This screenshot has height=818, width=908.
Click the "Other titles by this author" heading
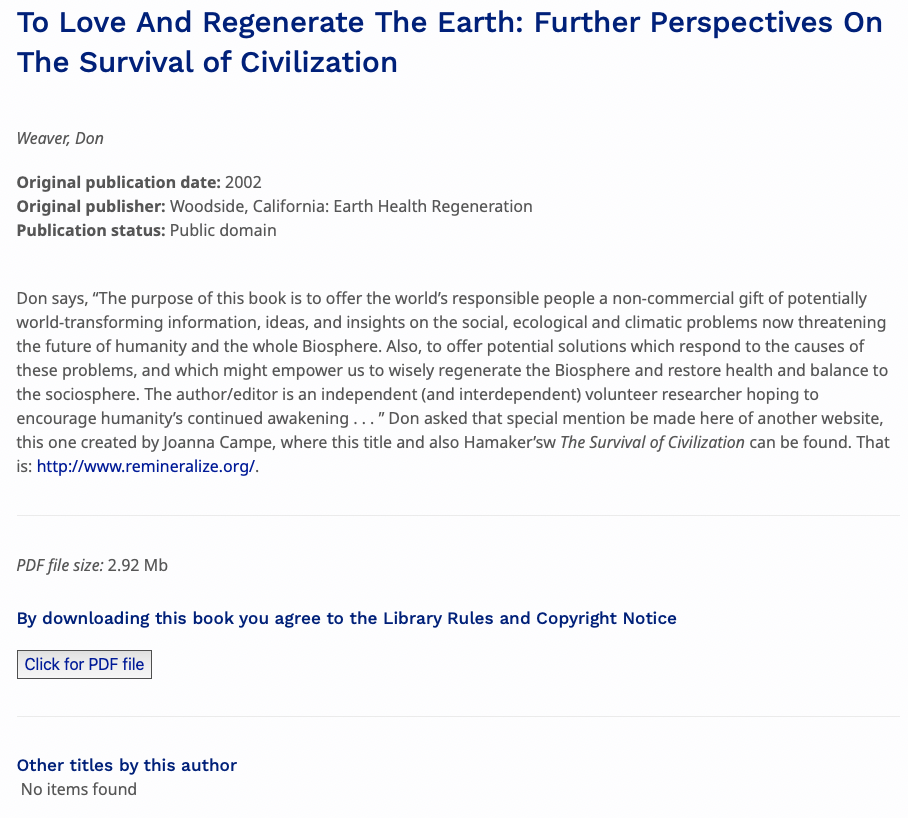tap(127, 765)
